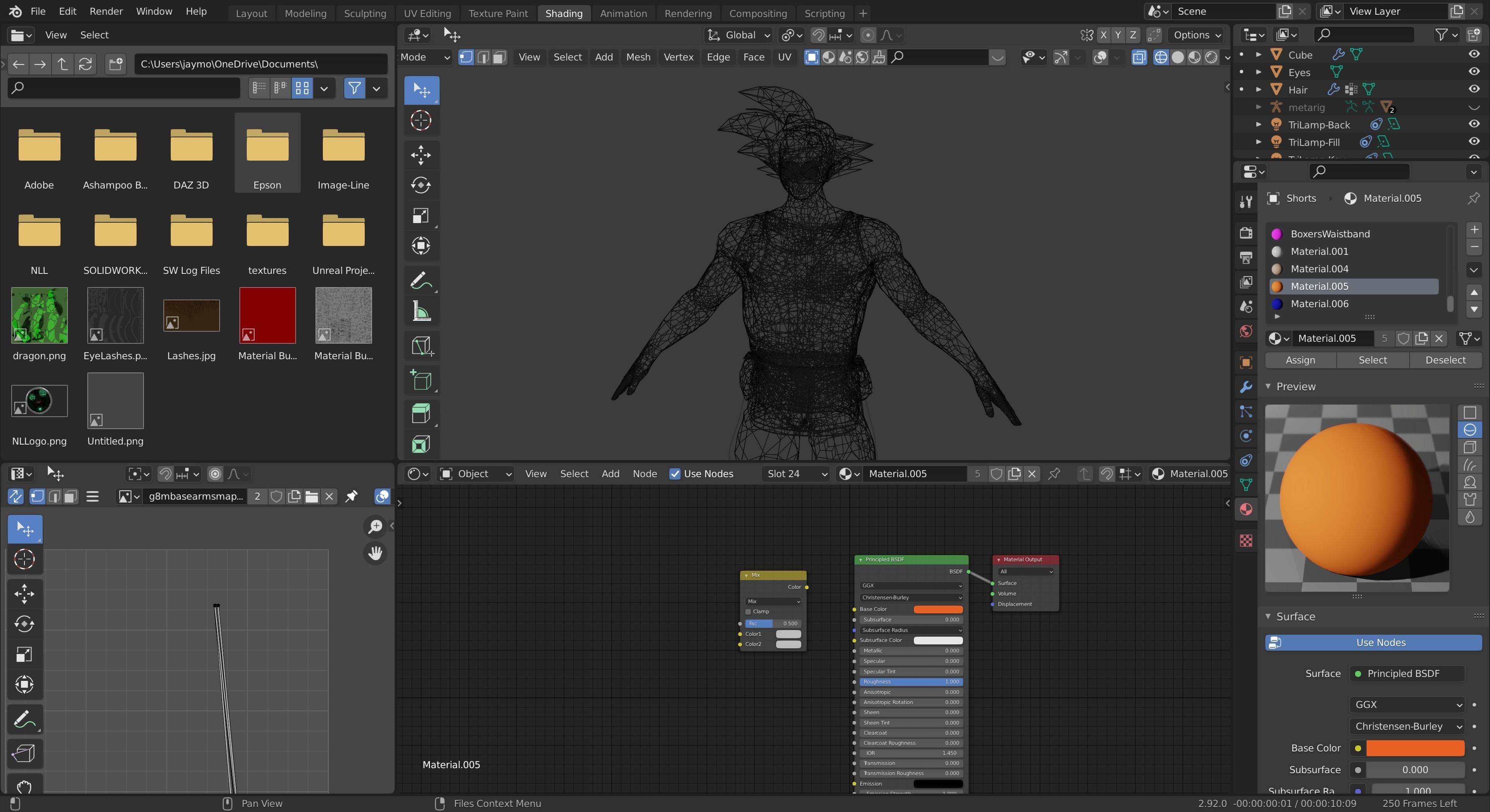Select the Measure tool
The height and width of the screenshot is (812, 1490).
click(x=421, y=311)
